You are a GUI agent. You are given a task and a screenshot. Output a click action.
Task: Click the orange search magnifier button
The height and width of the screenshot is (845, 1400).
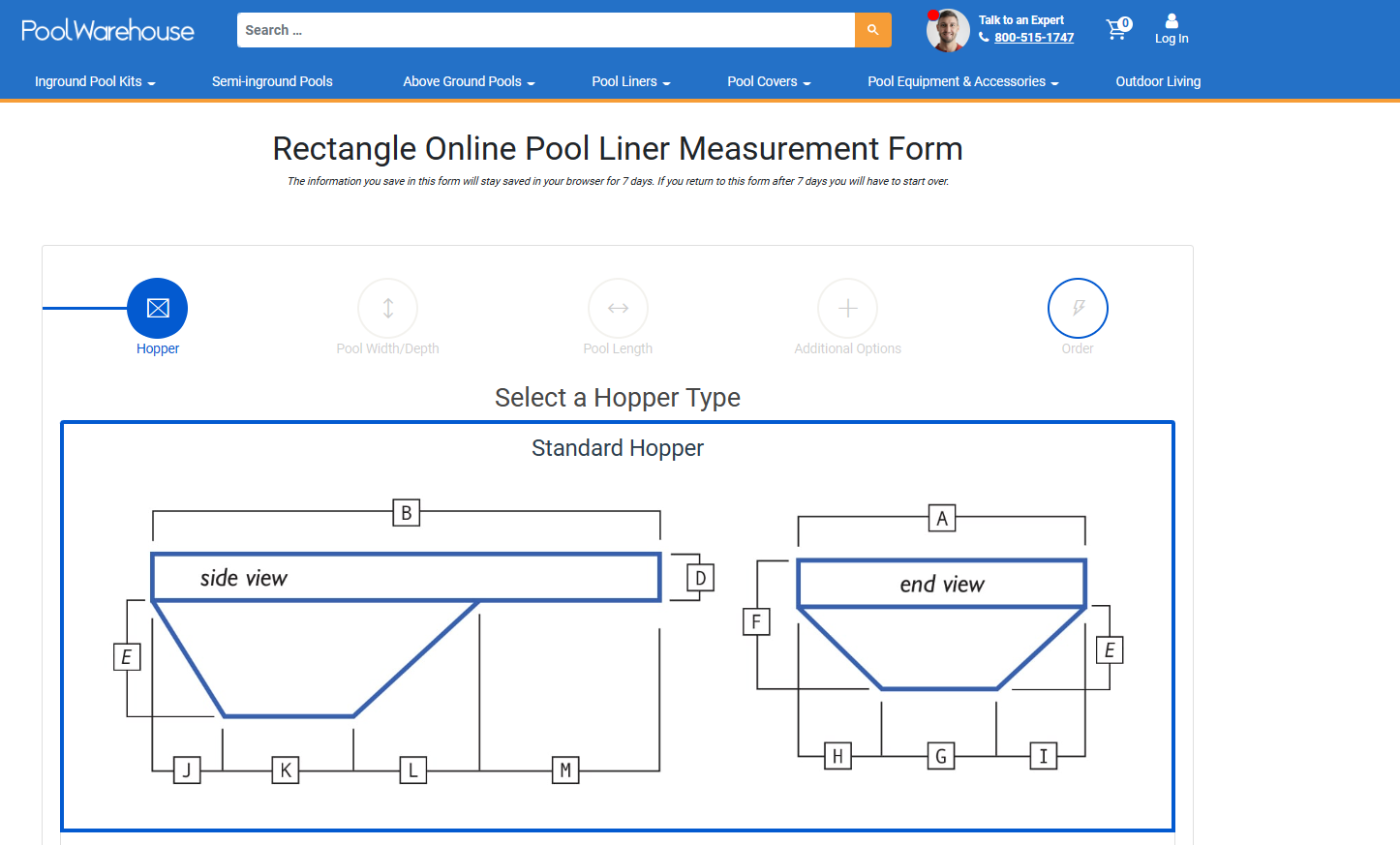[872, 30]
